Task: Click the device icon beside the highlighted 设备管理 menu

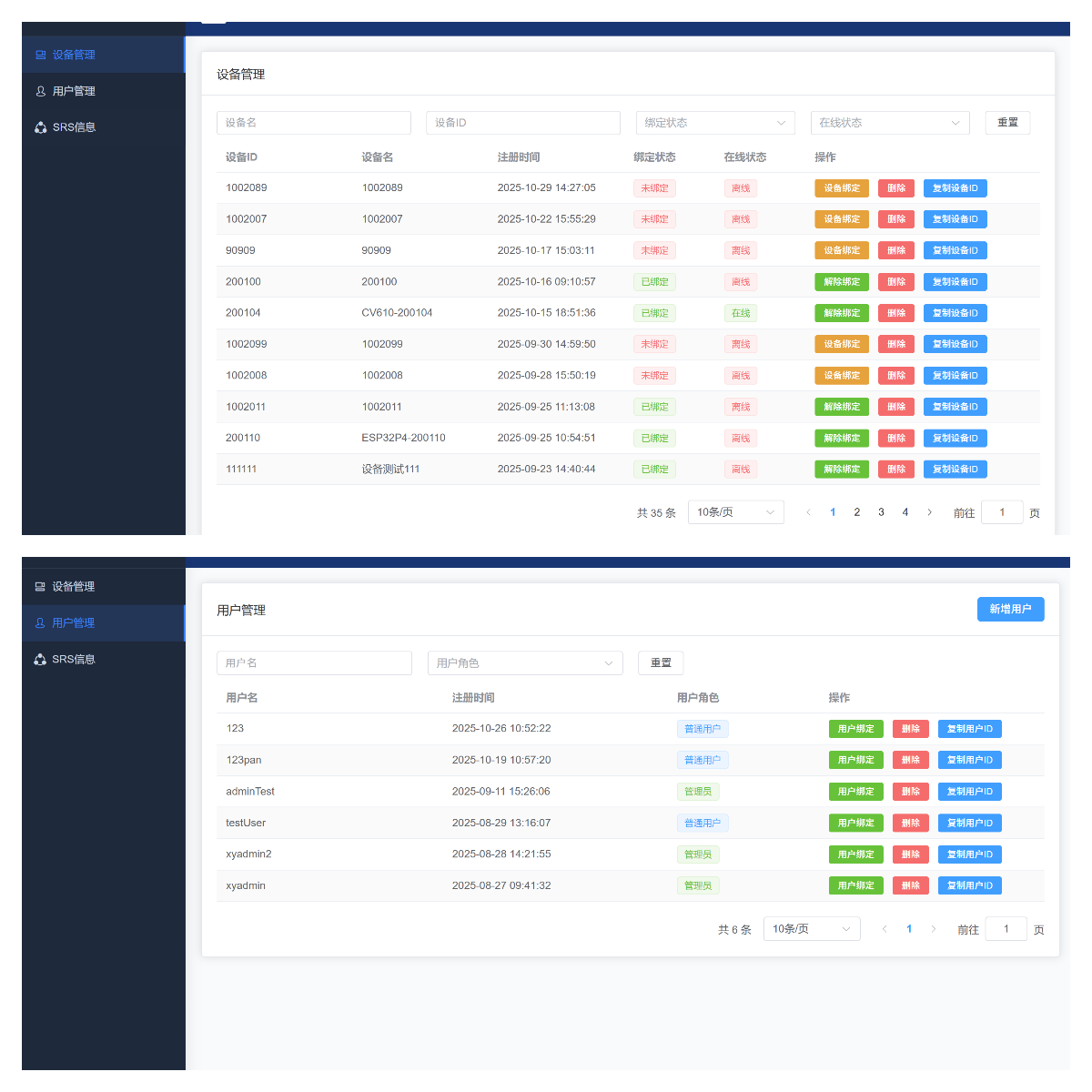Action: 41,55
